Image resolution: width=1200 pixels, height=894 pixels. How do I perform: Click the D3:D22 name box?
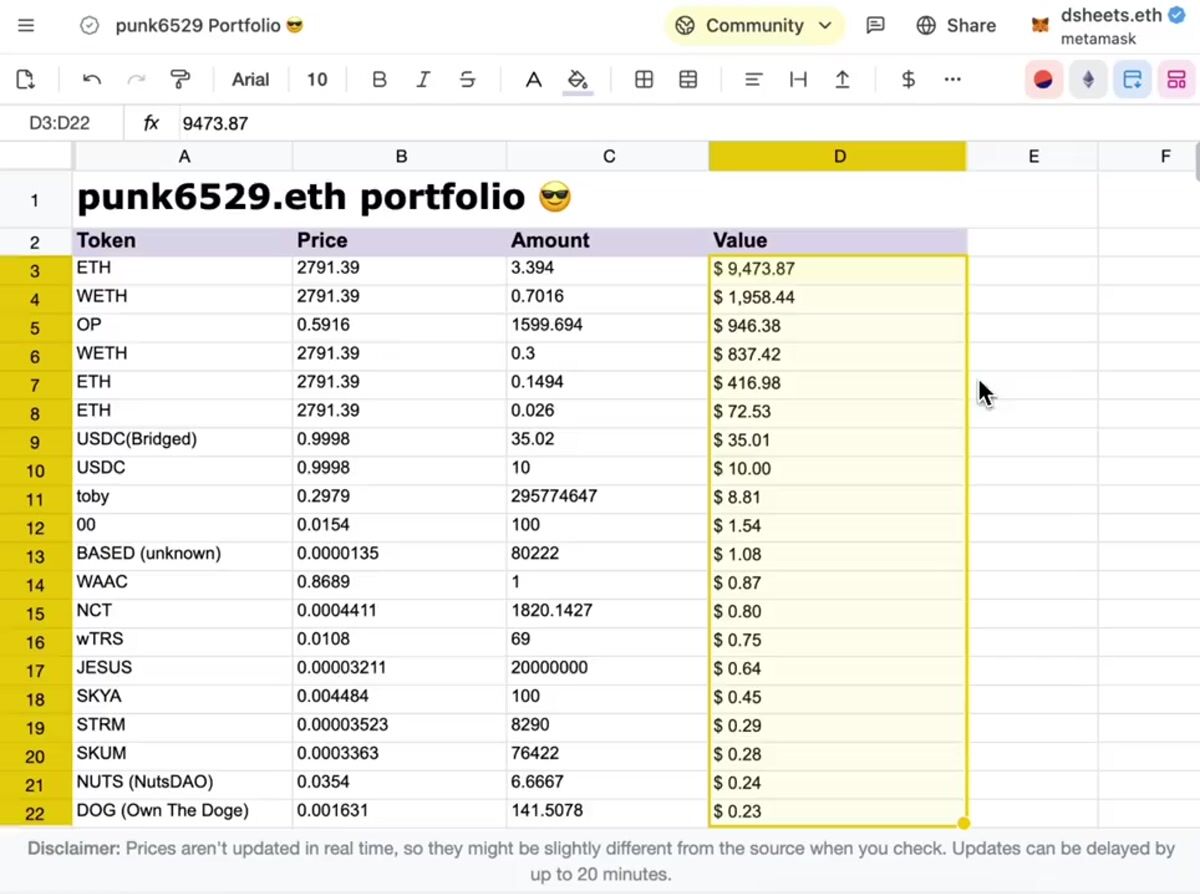(x=60, y=123)
